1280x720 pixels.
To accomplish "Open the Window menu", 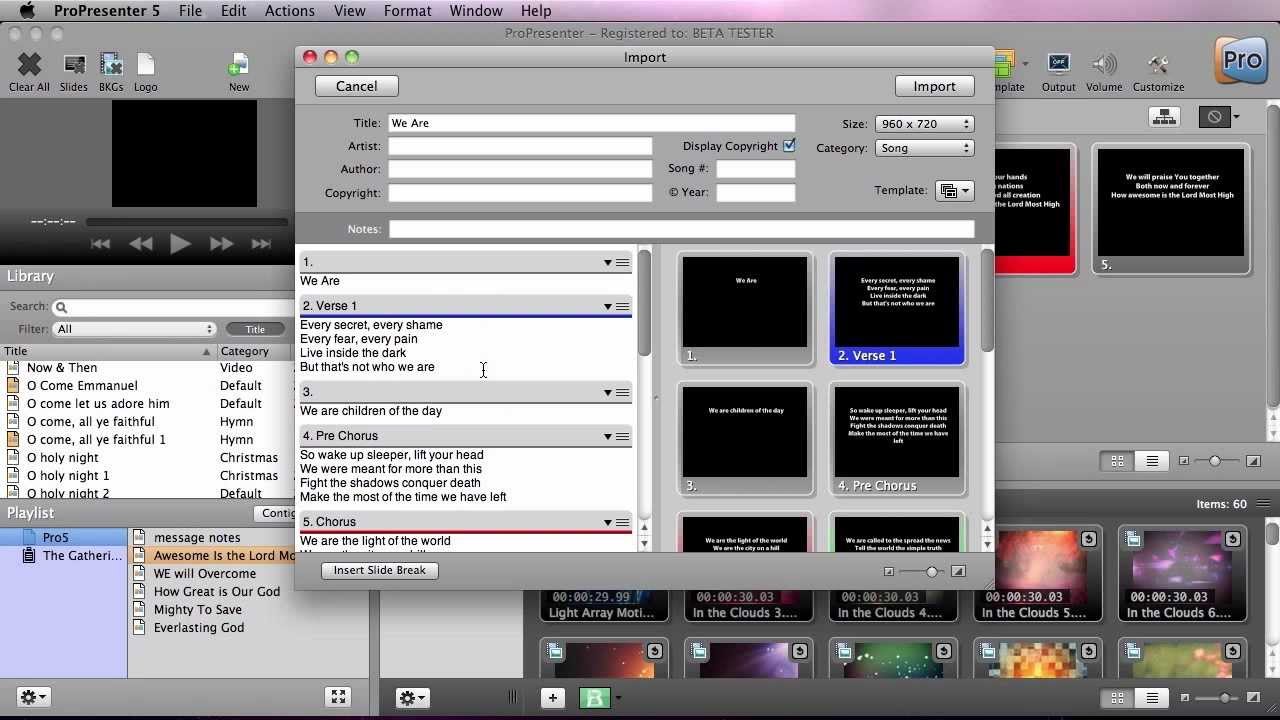I will click(476, 11).
